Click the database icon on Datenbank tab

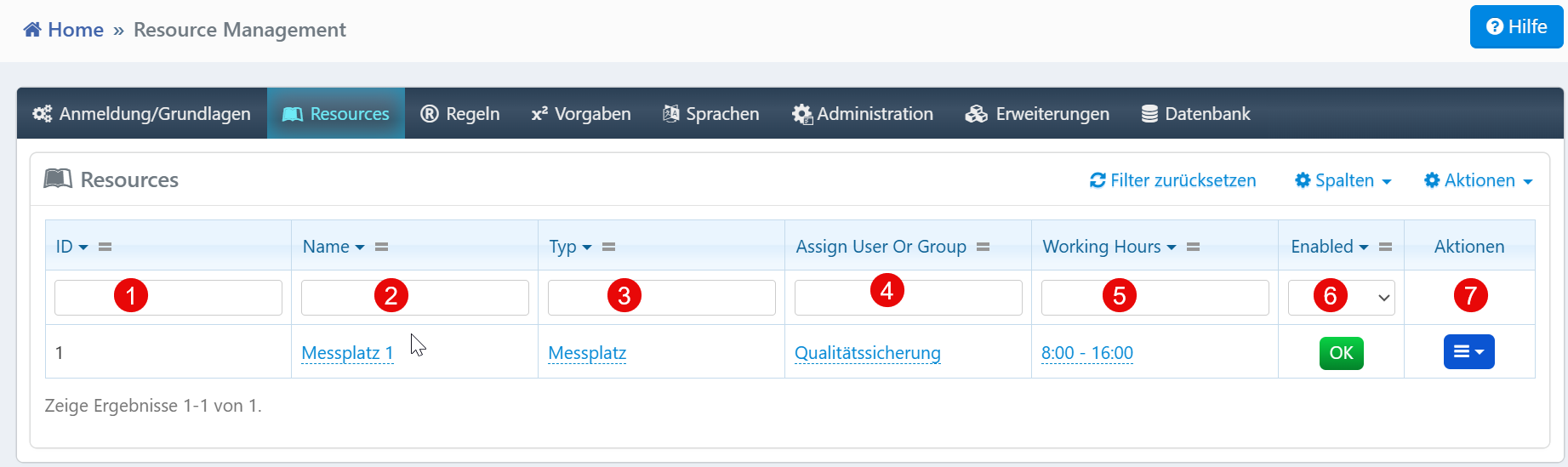point(1149,114)
